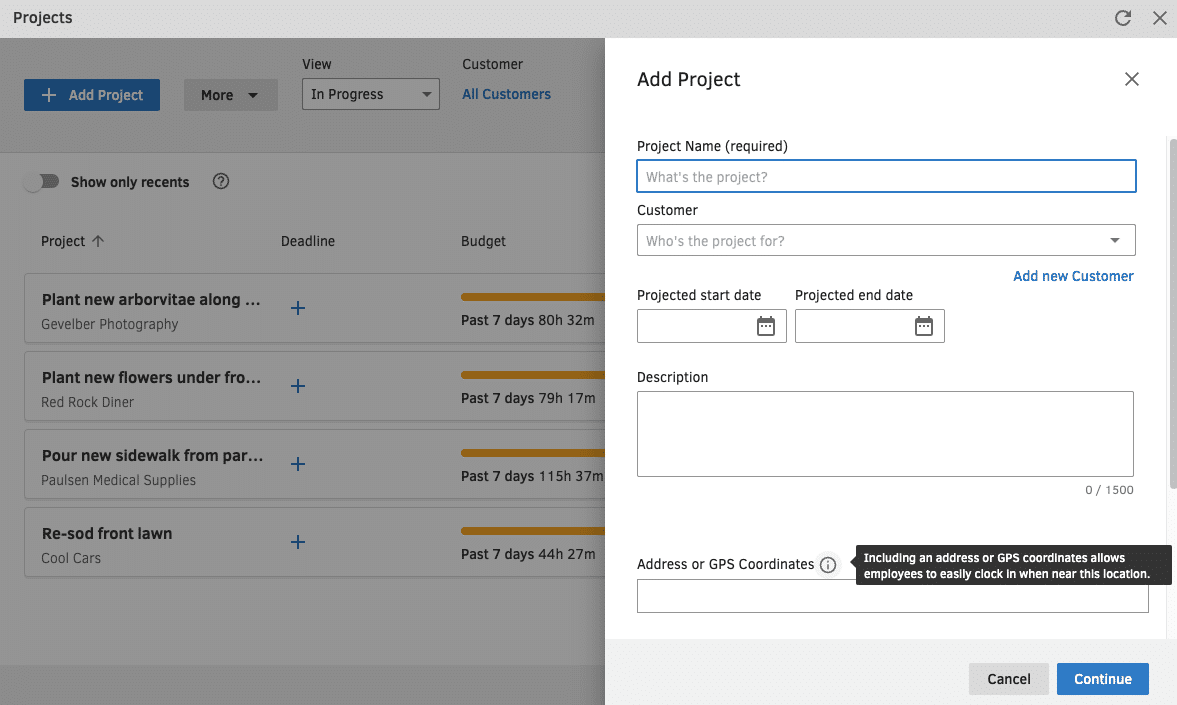Click the Projected end date field
Image resolution: width=1177 pixels, height=705 pixels.
click(869, 326)
